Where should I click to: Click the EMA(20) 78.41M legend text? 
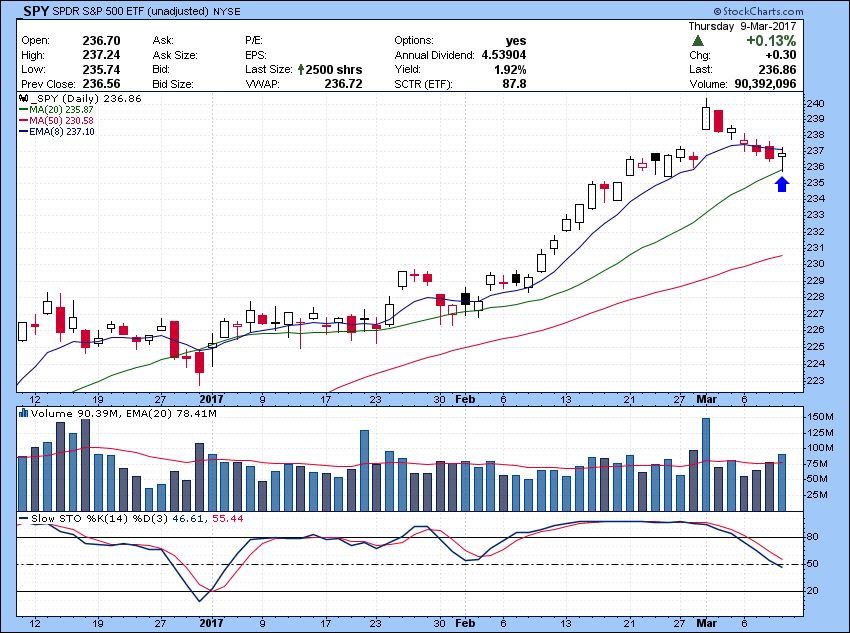click(171, 414)
